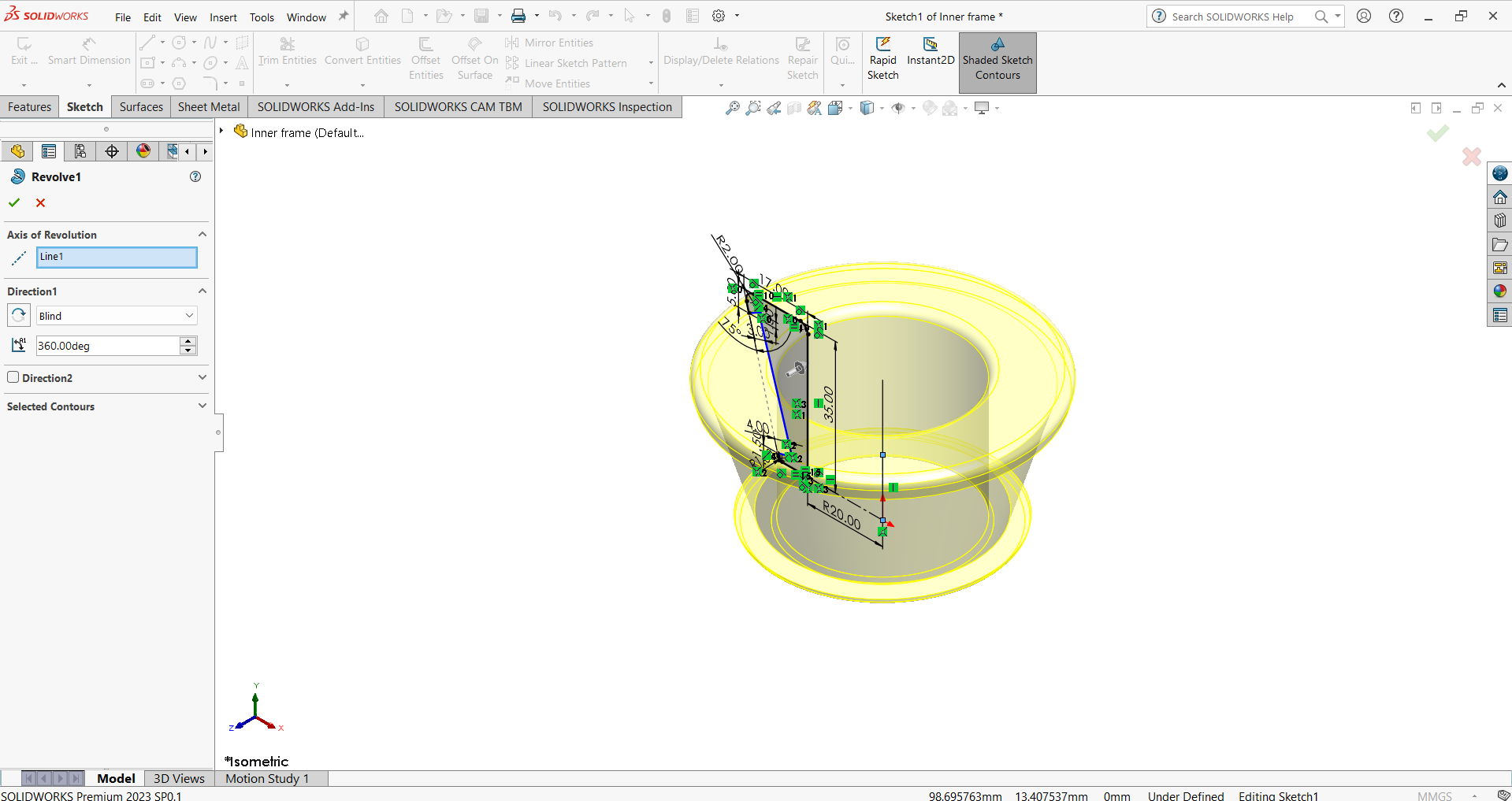Open the Rapid Sketch tool
Screen dimensions: 1512x801
882,59
